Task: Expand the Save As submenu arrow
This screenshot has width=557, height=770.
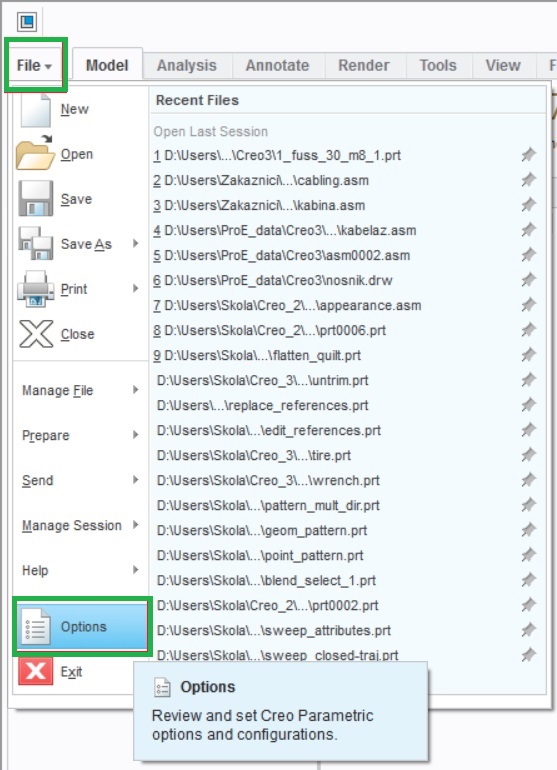Action: pos(136,244)
